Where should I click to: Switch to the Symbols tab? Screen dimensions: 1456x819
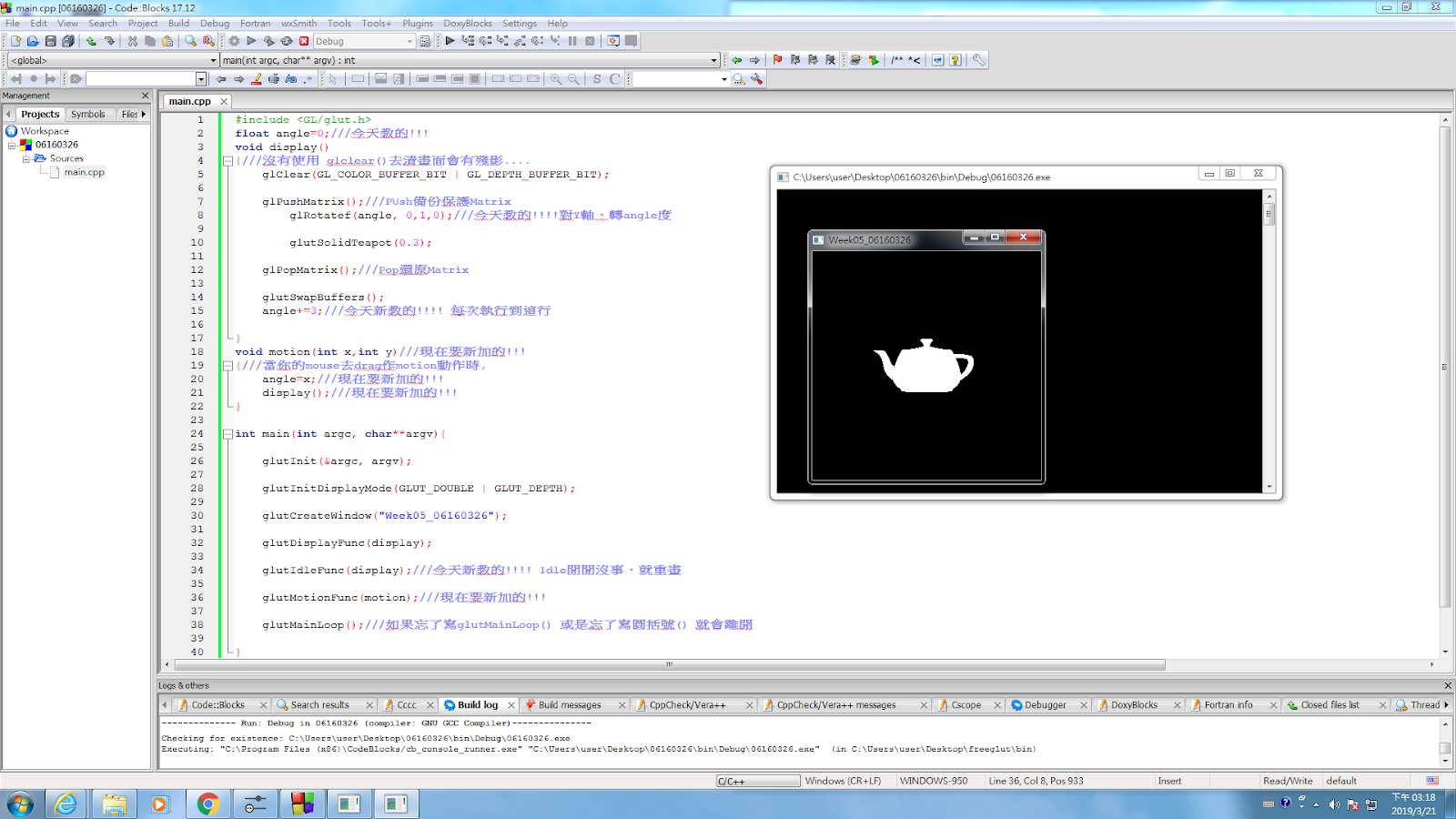[x=88, y=115]
